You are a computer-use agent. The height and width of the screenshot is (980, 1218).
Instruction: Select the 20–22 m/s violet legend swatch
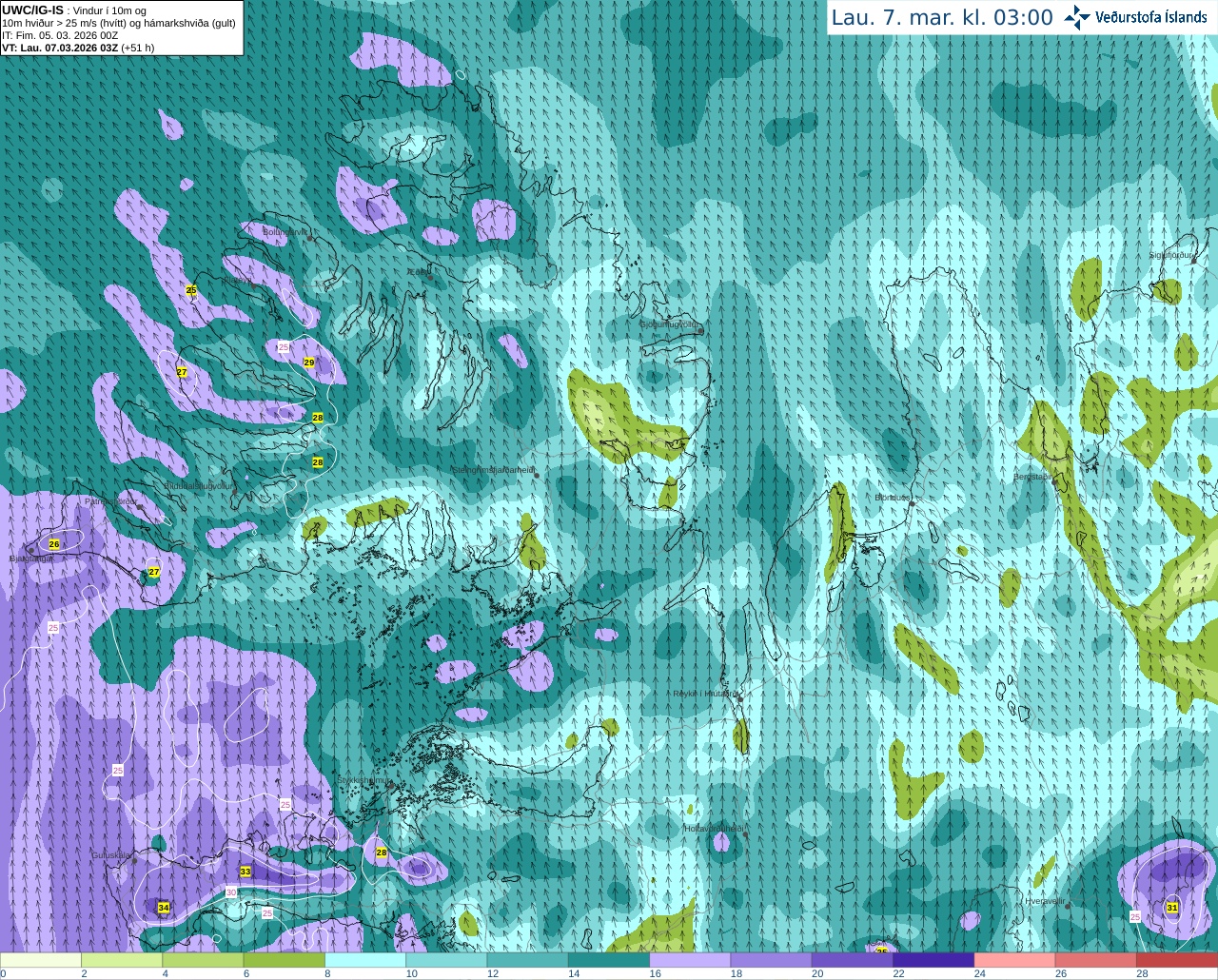[853, 960]
